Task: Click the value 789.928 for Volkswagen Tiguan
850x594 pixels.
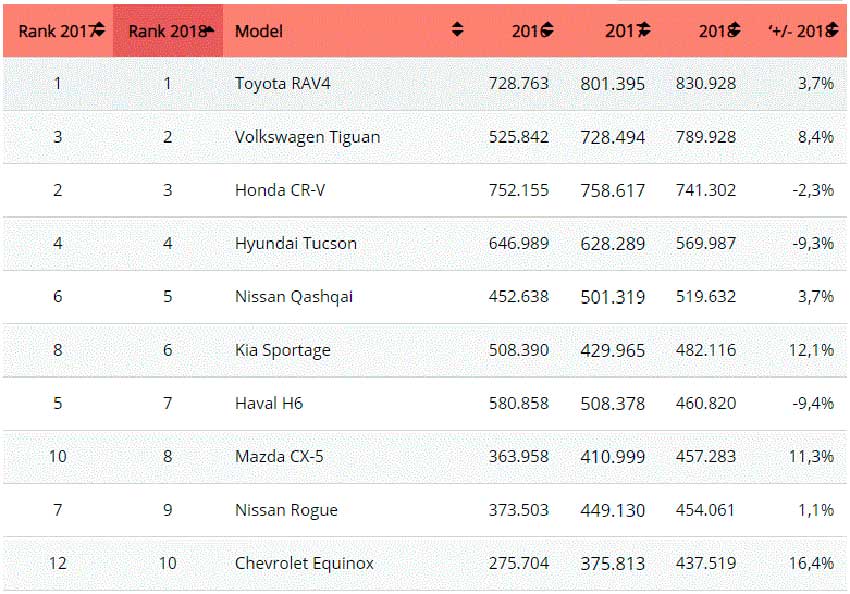Action: click(706, 137)
